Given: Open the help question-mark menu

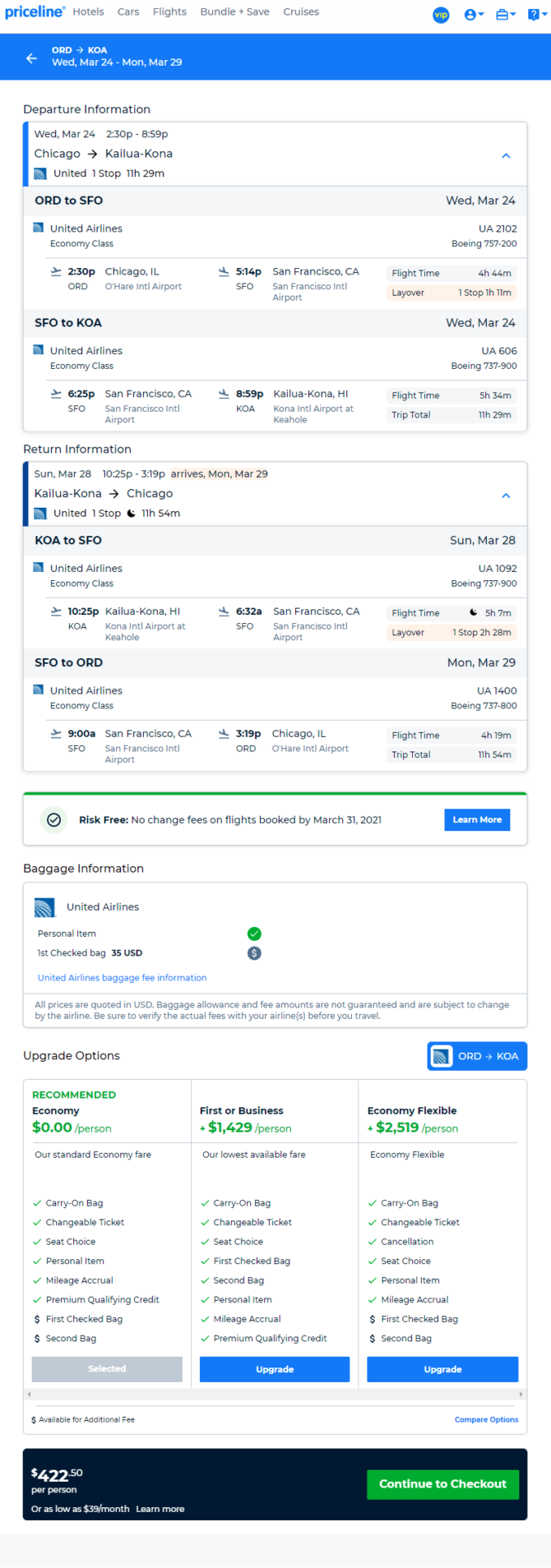Looking at the screenshot, I should [x=535, y=15].
